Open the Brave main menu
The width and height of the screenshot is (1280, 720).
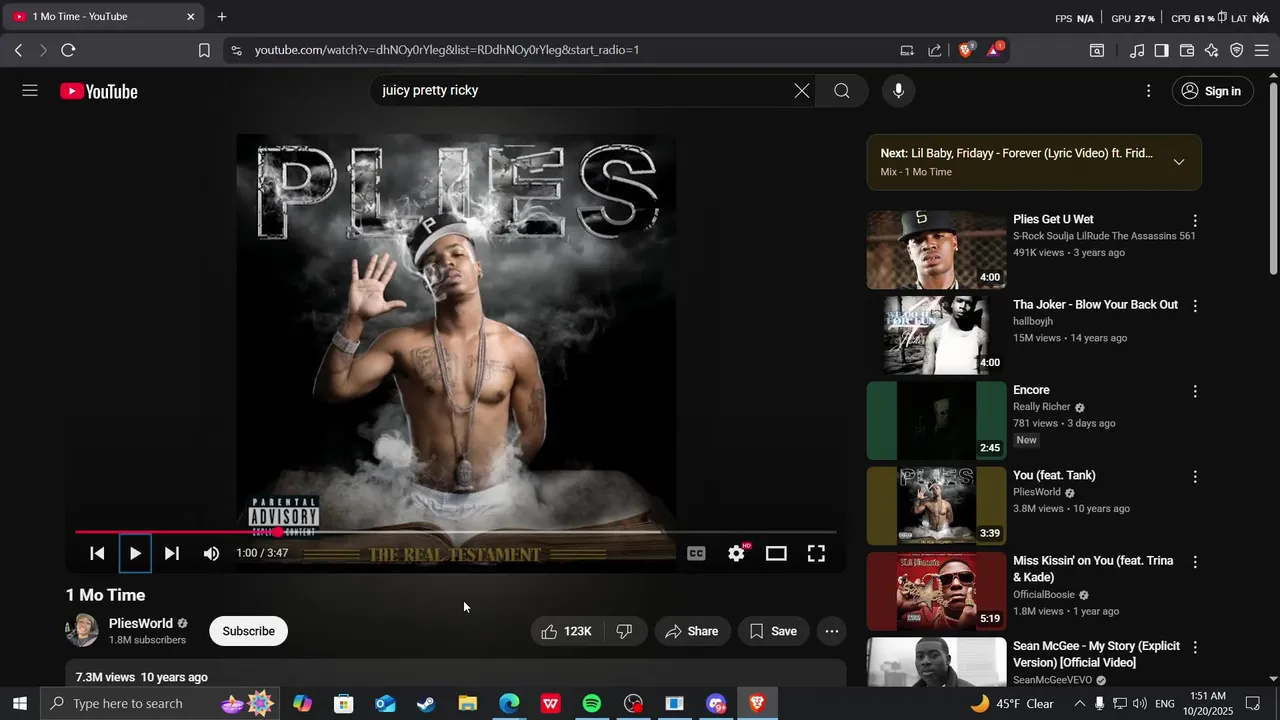(x=1262, y=50)
